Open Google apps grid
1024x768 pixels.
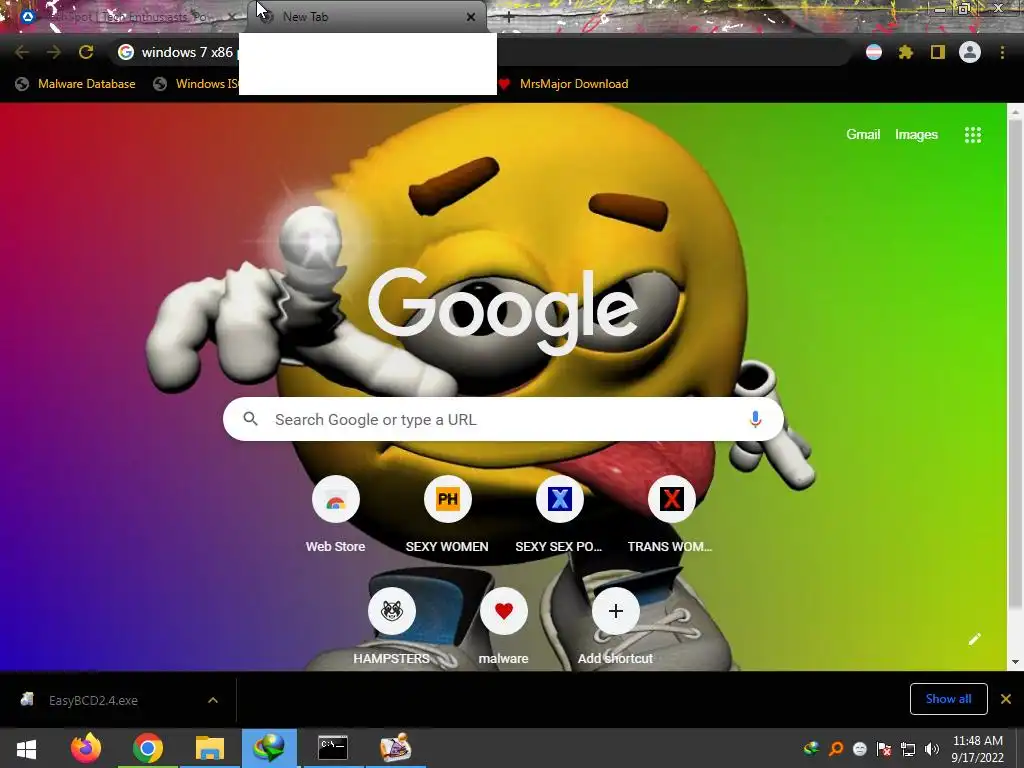pos(973,135)
